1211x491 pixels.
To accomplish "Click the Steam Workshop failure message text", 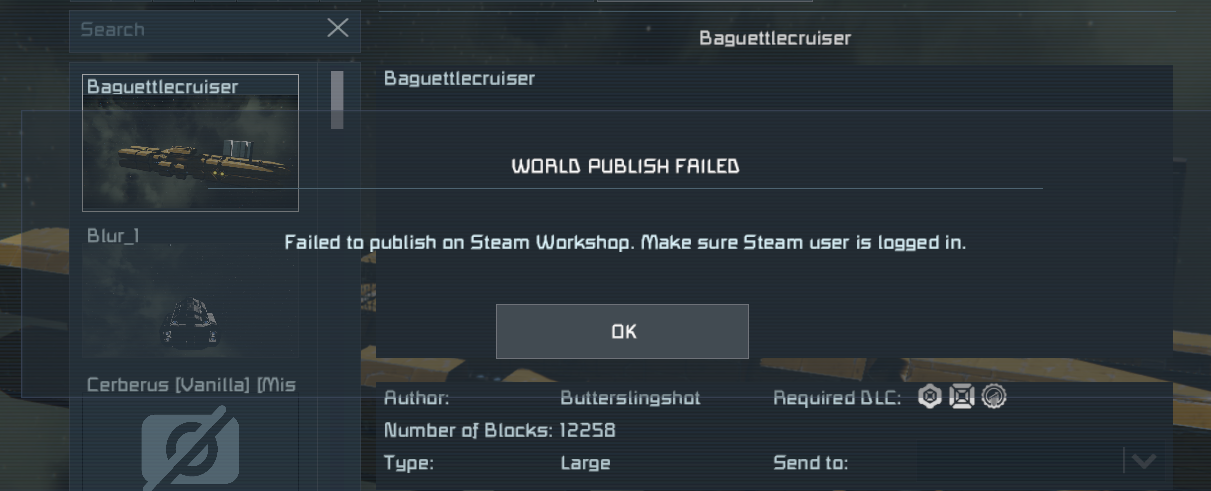I will (x=625, y=243).
